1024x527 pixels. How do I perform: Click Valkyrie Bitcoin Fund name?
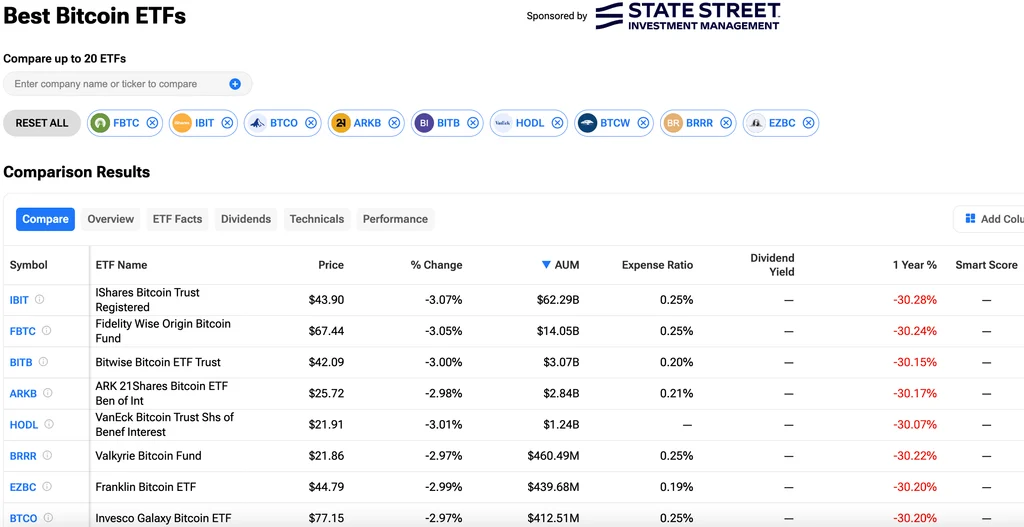pos(148,456)
